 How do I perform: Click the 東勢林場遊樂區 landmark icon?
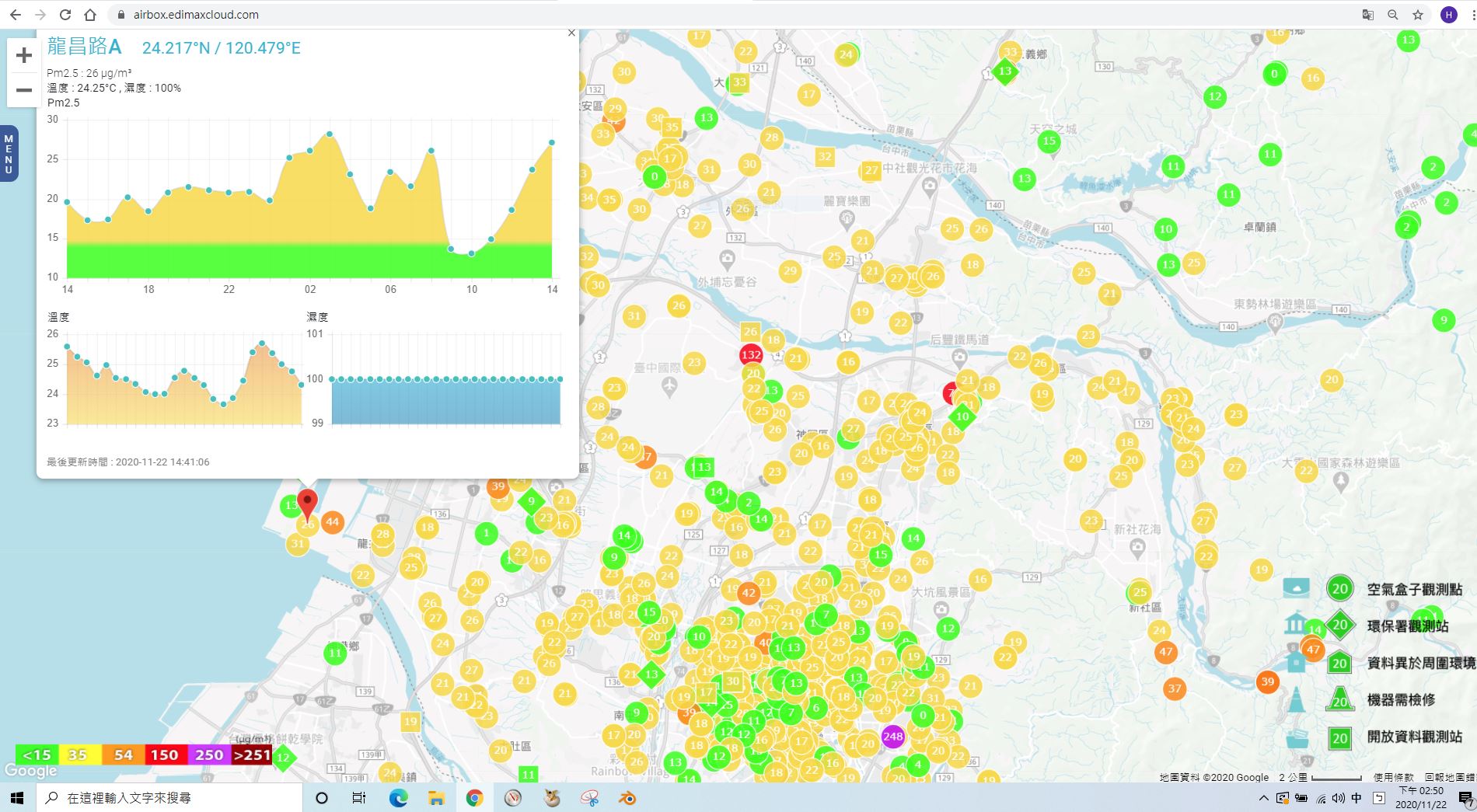click(x=1275, y=324)
